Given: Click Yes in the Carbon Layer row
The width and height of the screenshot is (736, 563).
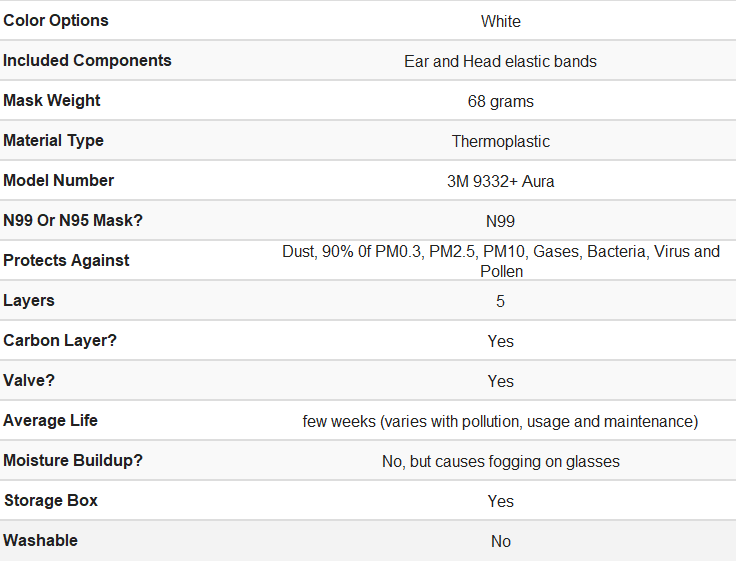Looking at the screenshot, I should pos(500,341).
